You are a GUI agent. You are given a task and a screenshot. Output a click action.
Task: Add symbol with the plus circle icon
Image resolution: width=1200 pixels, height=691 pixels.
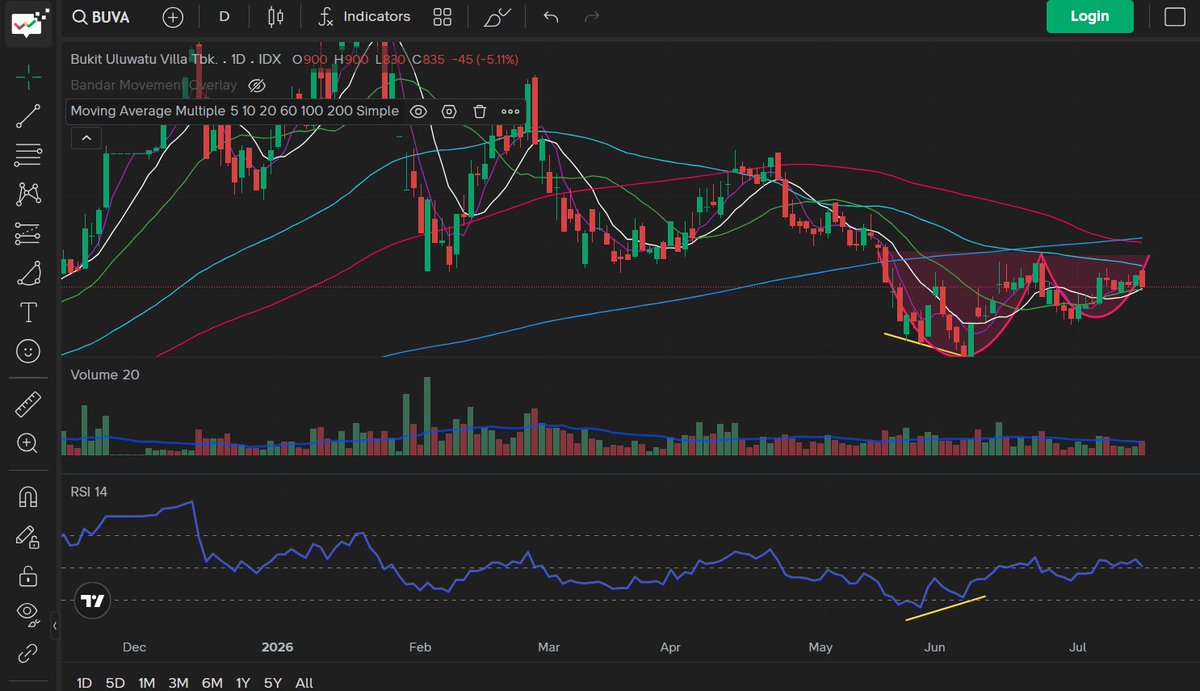point(173,17)
